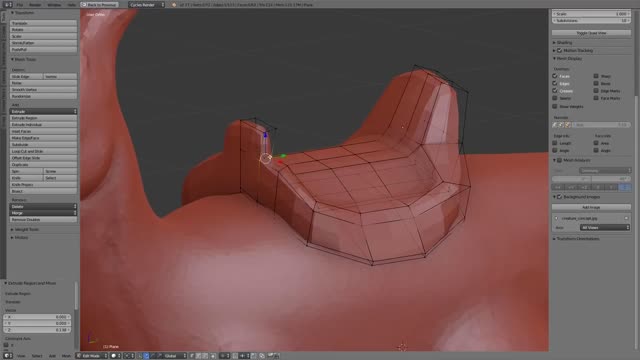Screen dimensions: 640x360
Task: Open the All Views axis dropdown
Action: [x=605, y=227]
